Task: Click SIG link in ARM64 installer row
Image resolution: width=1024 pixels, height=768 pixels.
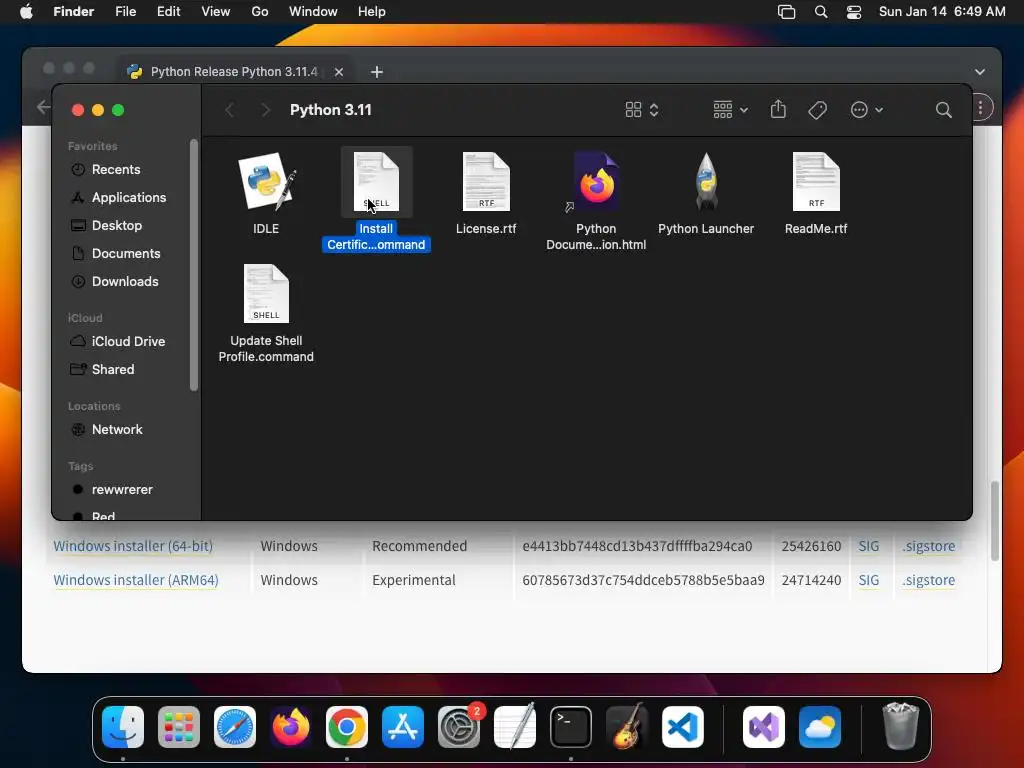Action: pos(869,580)
